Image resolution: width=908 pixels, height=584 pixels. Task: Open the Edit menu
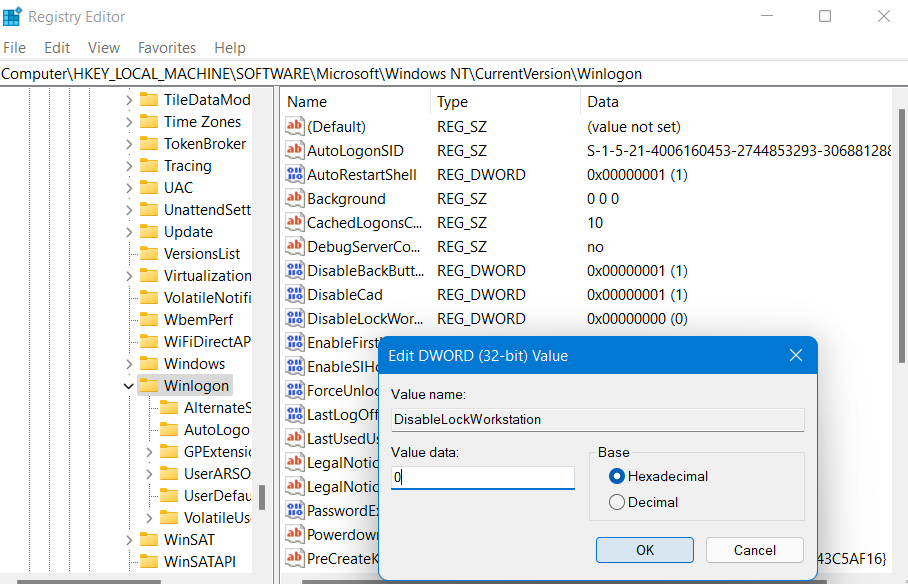click(x=57, y=48)
